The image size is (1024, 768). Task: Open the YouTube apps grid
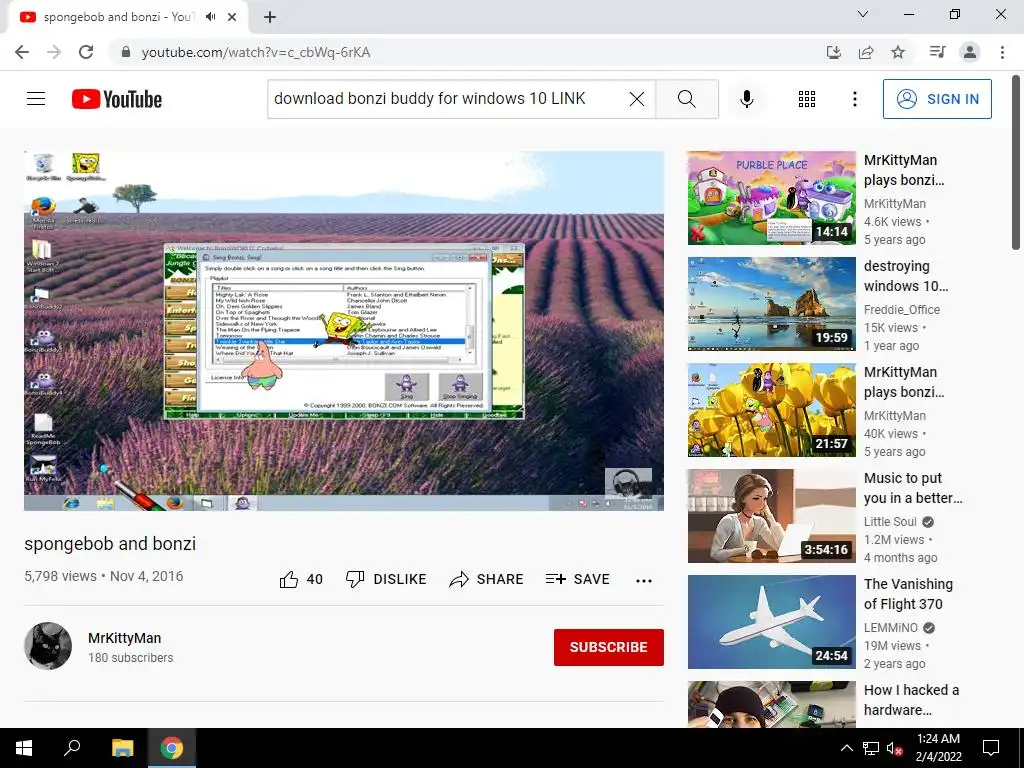[x=807, y=99]
